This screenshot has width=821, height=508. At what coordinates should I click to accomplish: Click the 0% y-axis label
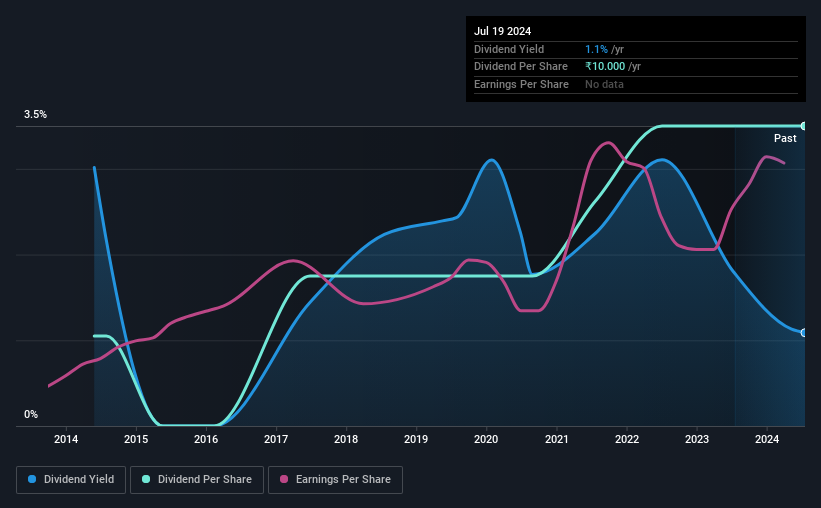click(x=31, y=414)
